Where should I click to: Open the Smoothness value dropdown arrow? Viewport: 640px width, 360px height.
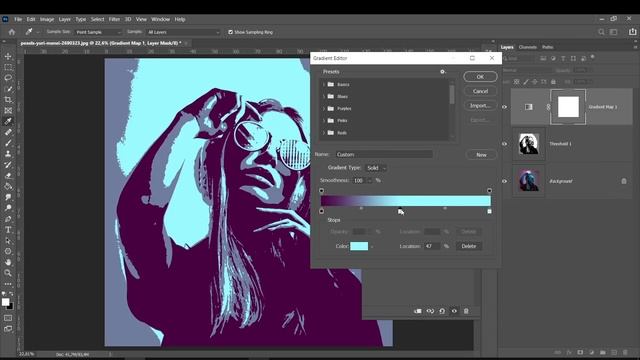370,180
